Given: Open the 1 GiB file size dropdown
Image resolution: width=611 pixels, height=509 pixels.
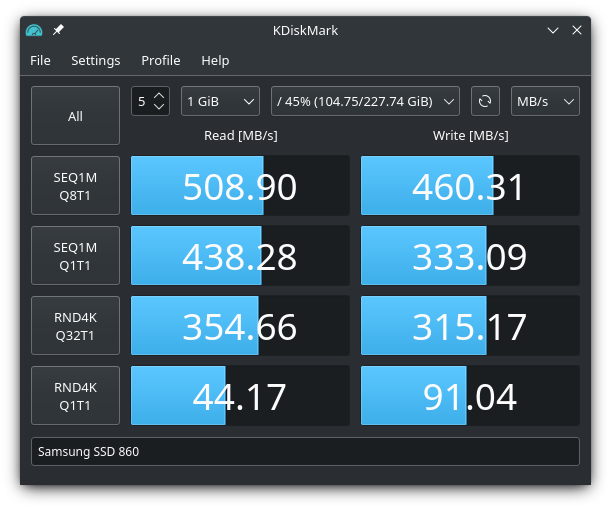Looking at the screenshot, I should (x=221, y=101).
